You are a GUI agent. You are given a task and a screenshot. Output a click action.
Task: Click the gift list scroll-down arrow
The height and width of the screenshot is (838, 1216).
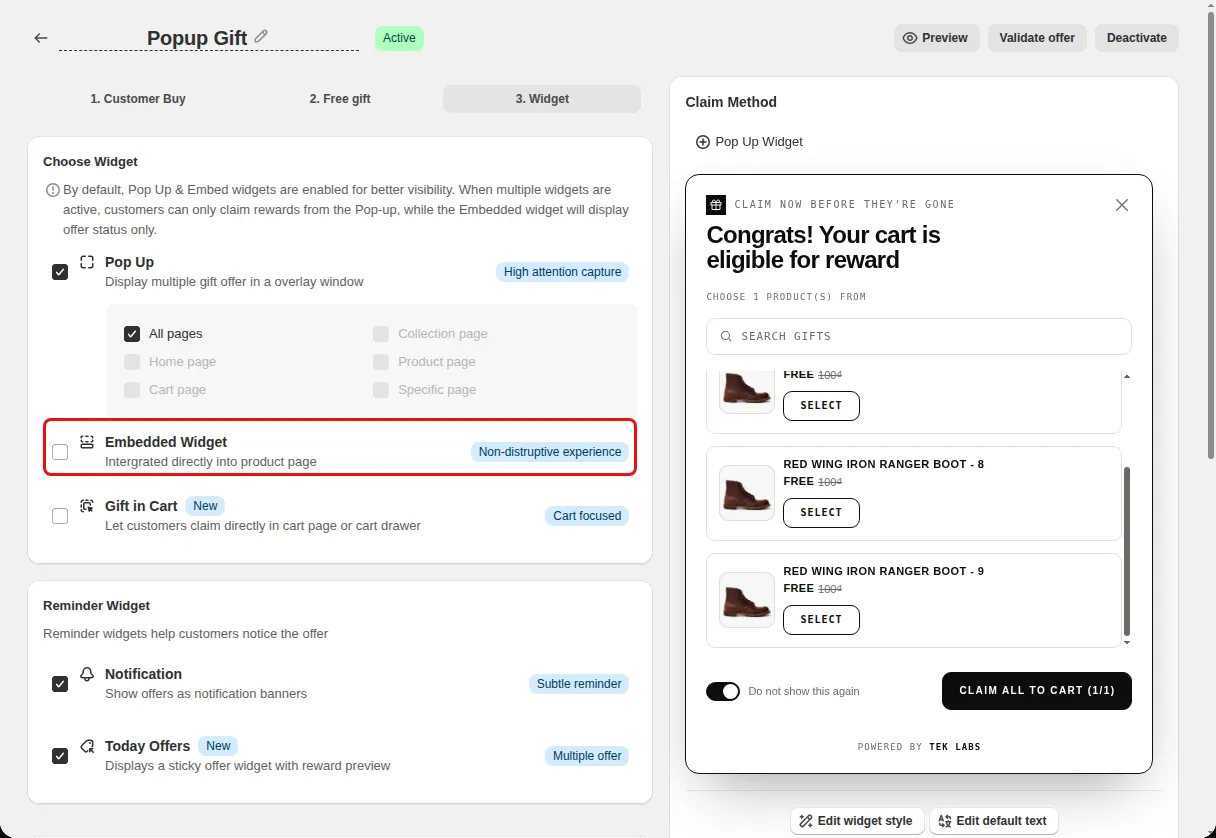(1127, 642)
